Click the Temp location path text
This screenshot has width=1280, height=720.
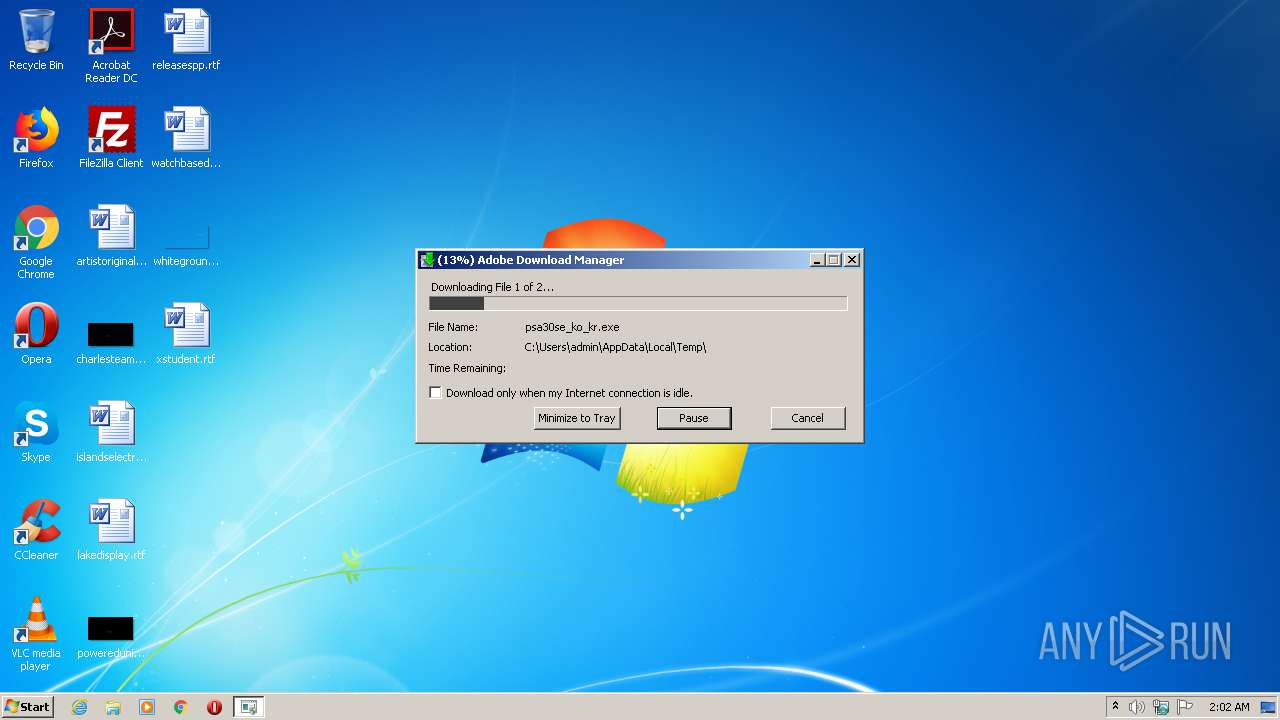615,347
